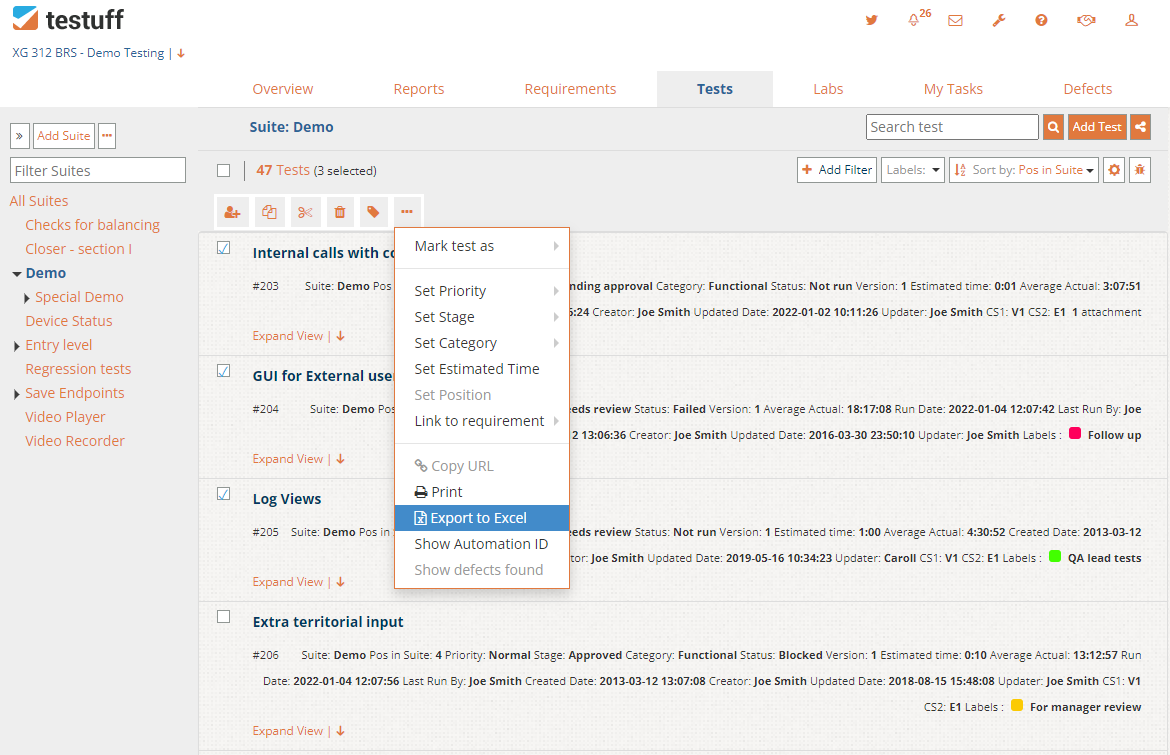Open the gear display settings icon
The image size is (1170, 755).
1114,170
